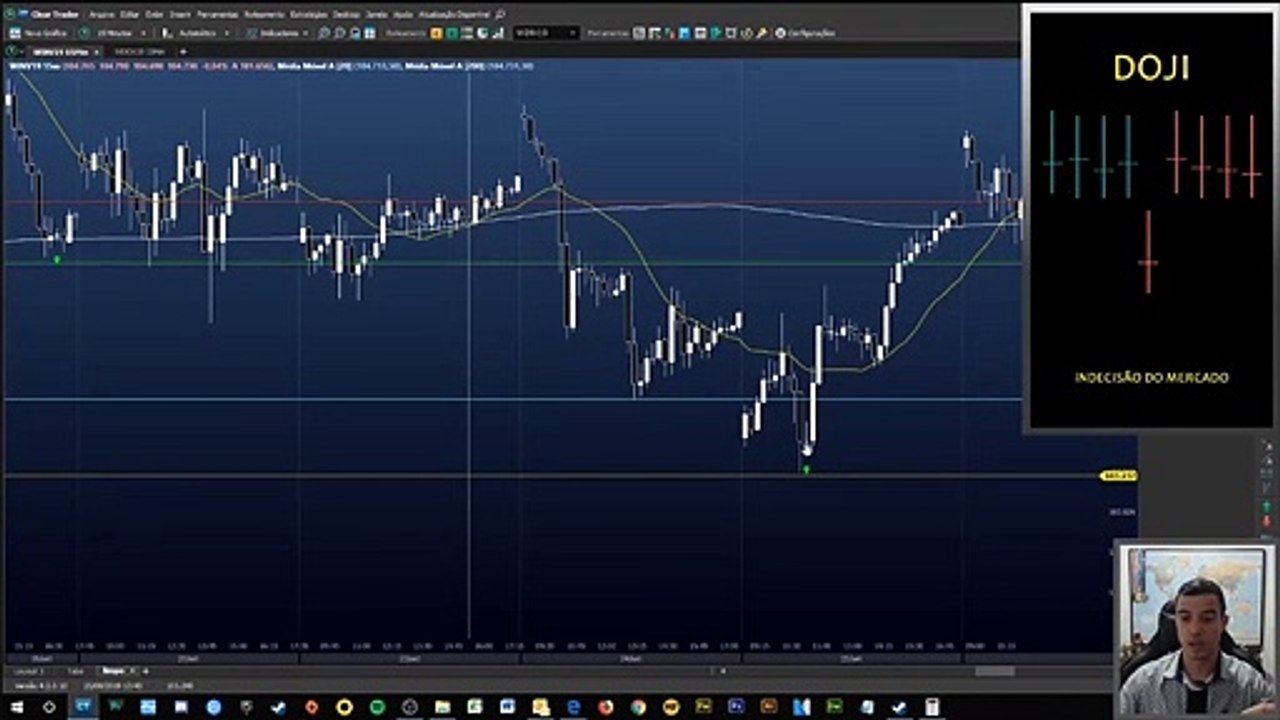
Task: Open Google Chrome from the taskbar
Action: coord(638,707)
